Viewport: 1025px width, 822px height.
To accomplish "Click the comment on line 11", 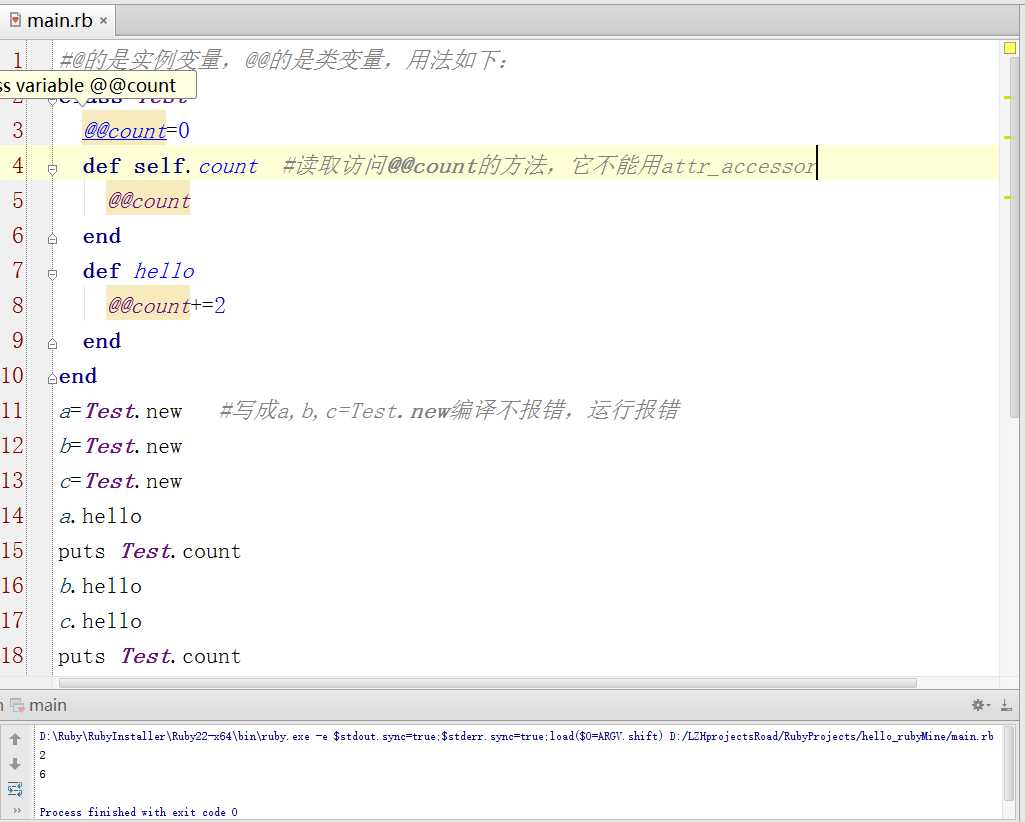I will point(450,410).
